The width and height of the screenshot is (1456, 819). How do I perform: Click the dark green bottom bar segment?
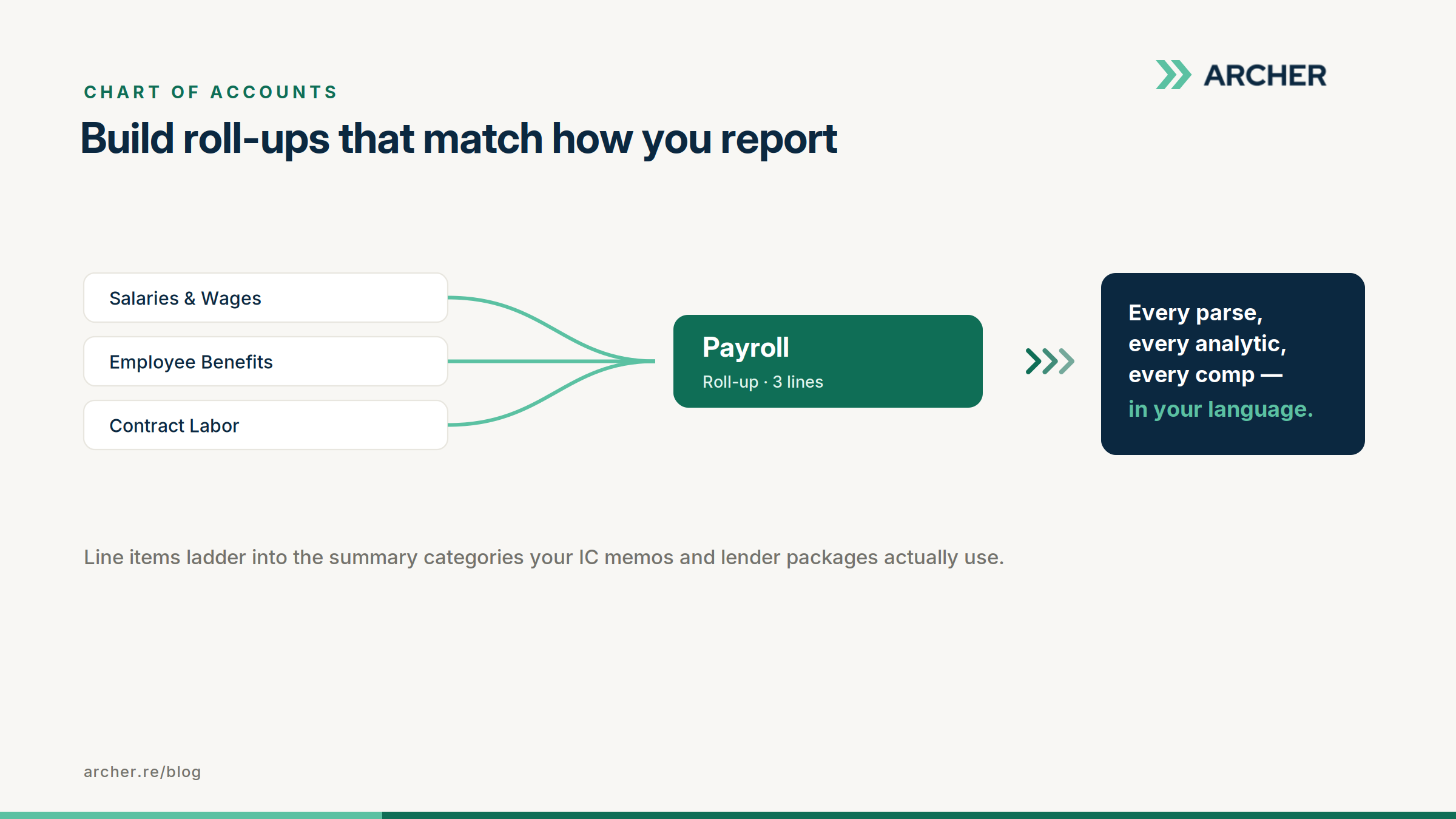point(919,815)
